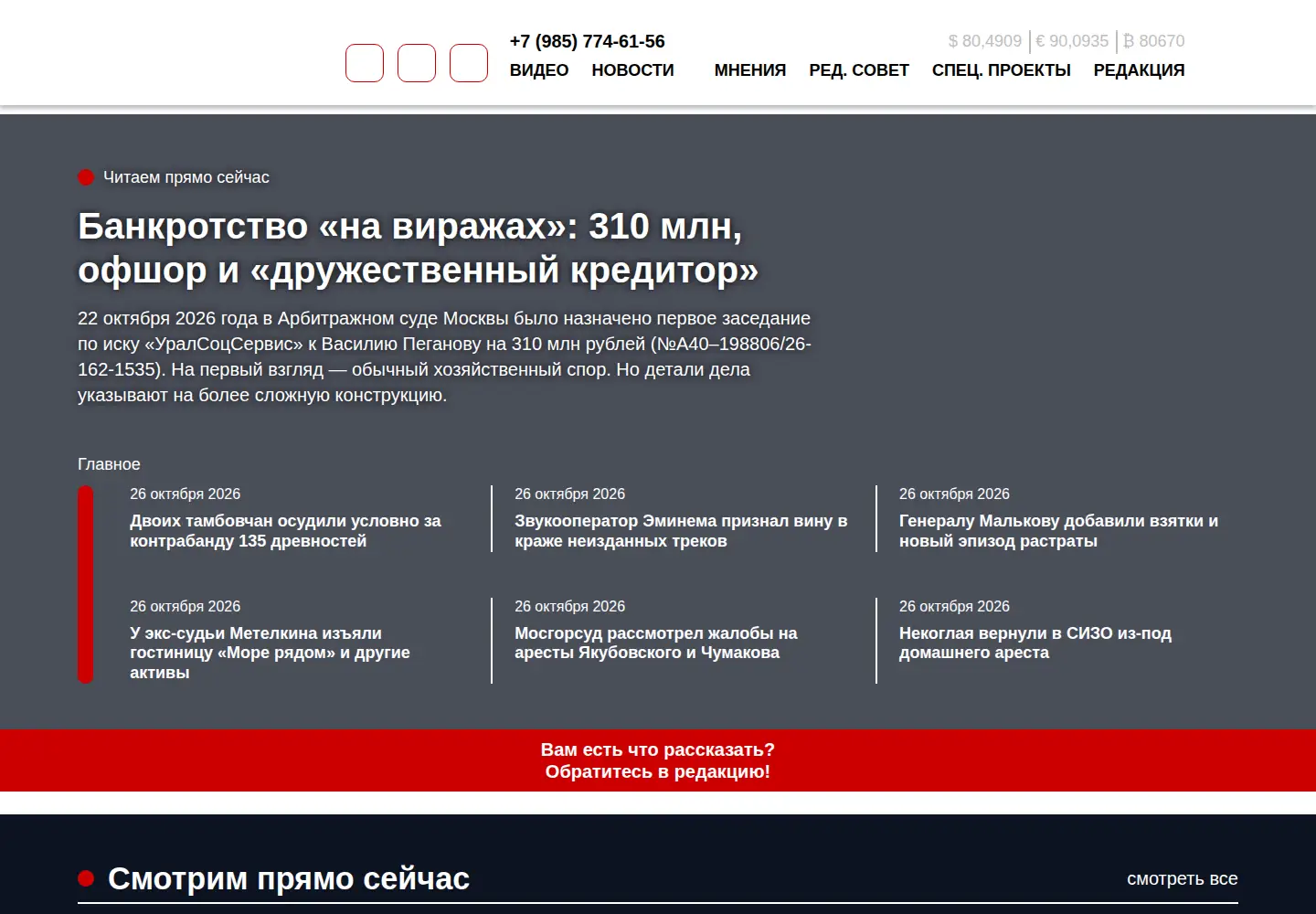Open the ВИДЕО menu item

(539, 70)
